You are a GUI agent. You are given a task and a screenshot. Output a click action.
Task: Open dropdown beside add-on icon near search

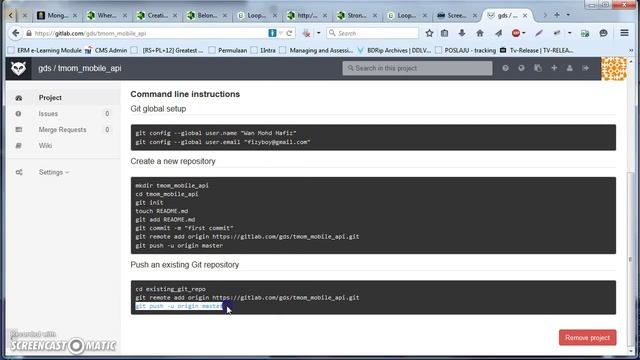[318, 33]
